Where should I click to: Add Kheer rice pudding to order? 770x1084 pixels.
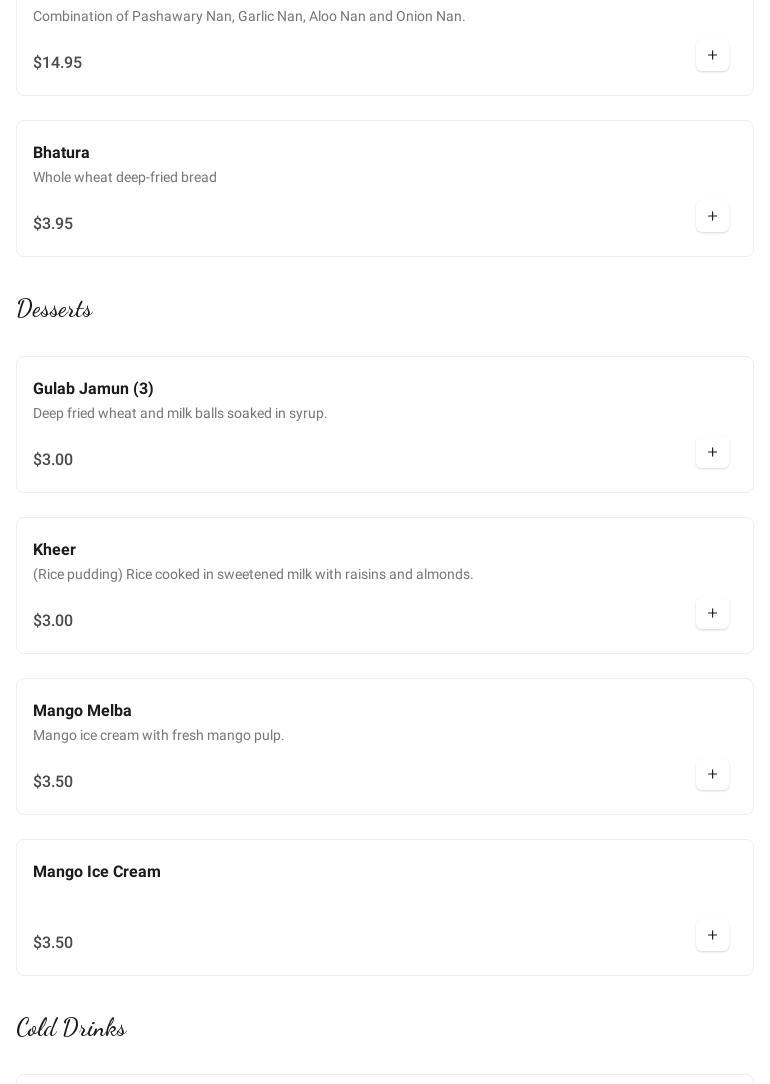coord(712,614)
